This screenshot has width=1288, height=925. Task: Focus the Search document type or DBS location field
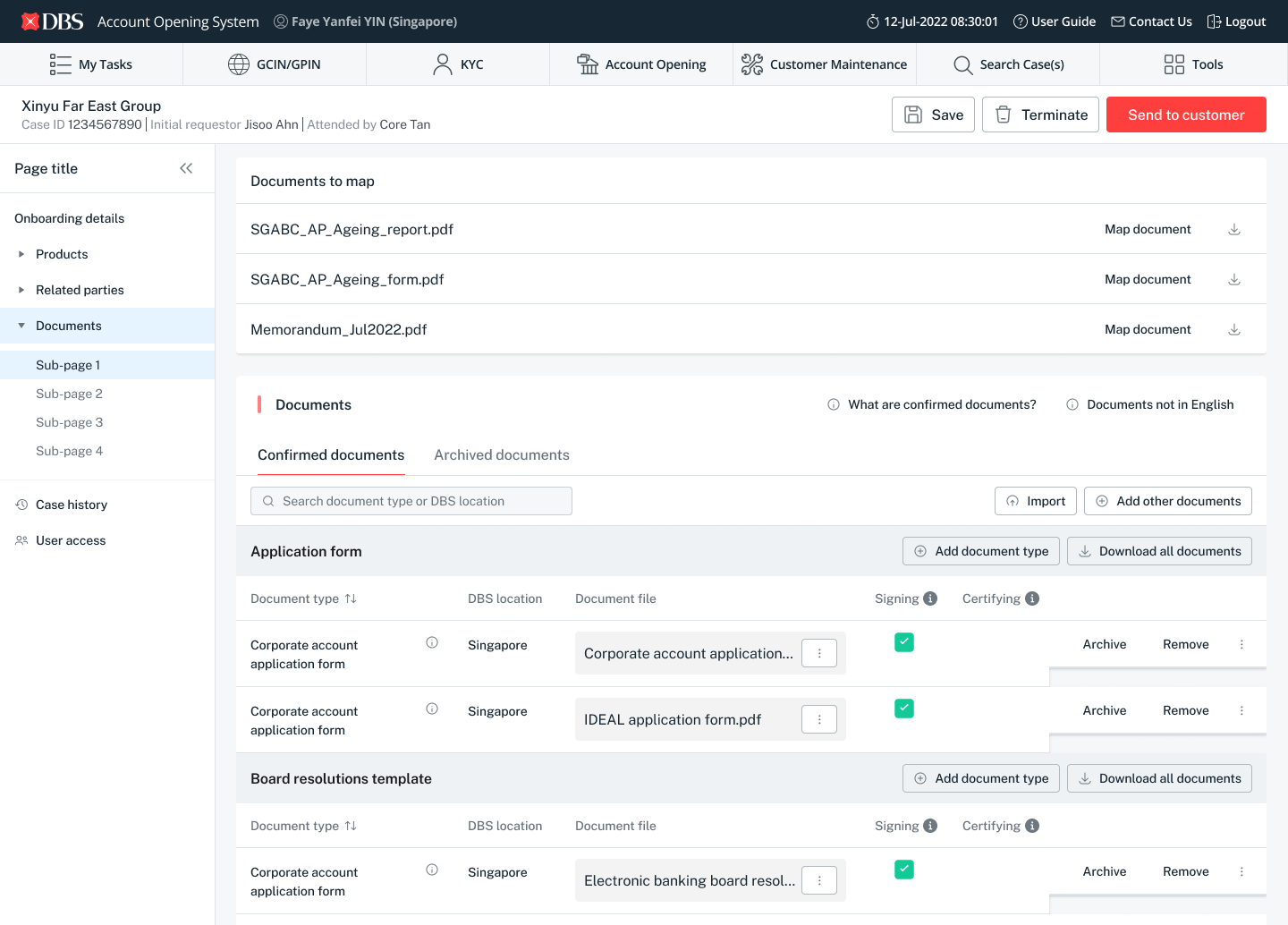tap(411, 501)
